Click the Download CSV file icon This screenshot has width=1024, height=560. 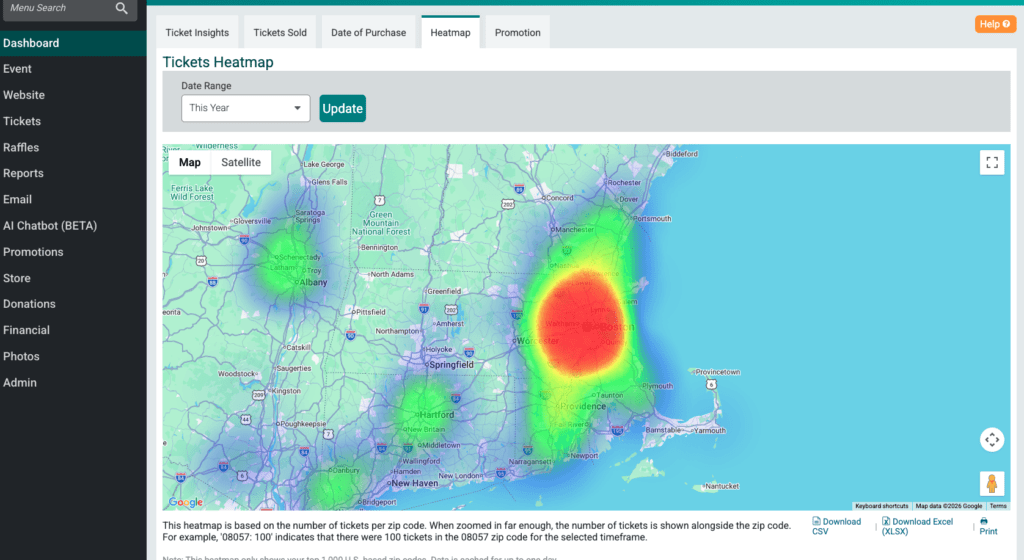(x=816, y=521)
